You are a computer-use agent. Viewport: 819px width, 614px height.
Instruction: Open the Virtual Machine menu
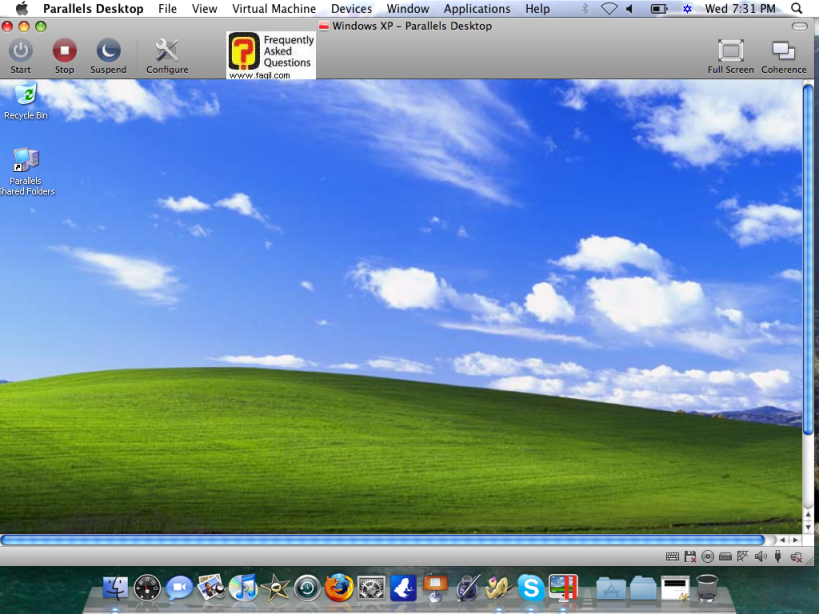tap(274, 8)
